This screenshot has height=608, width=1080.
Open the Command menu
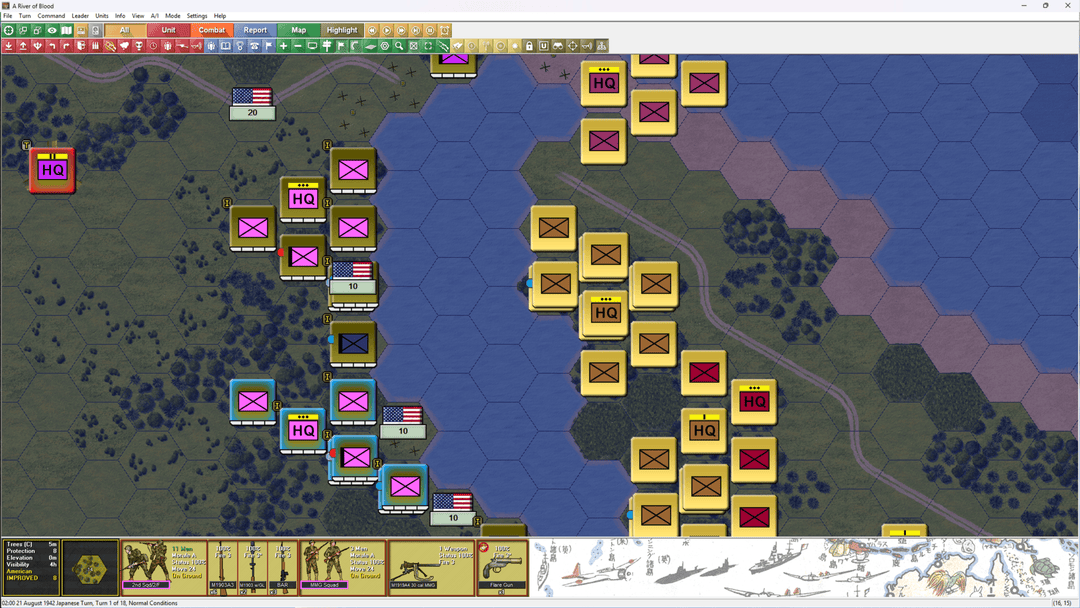[51, 16]
